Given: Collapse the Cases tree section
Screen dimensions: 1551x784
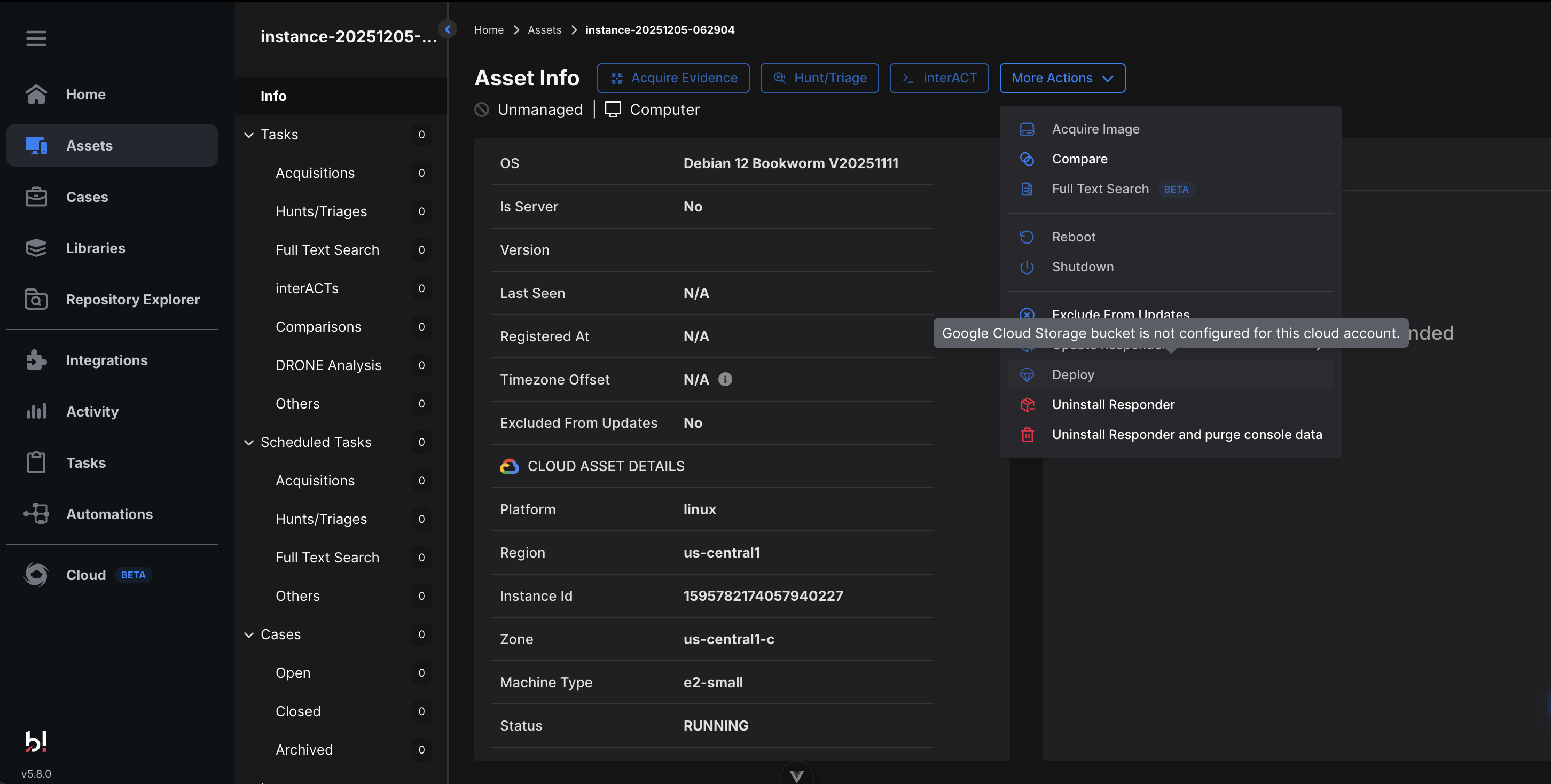Looking at the screenshot, I should coord(249,634).
